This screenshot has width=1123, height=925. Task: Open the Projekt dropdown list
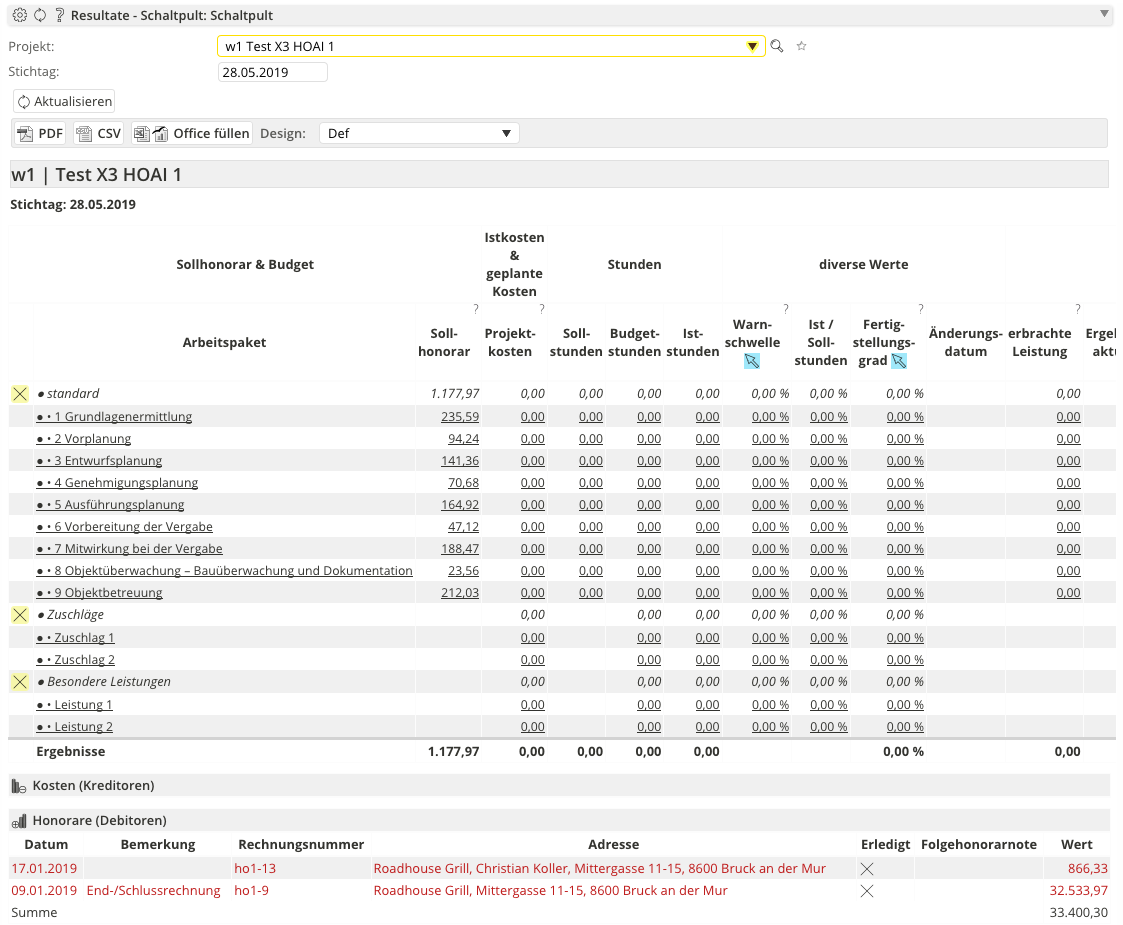(751, 47)
